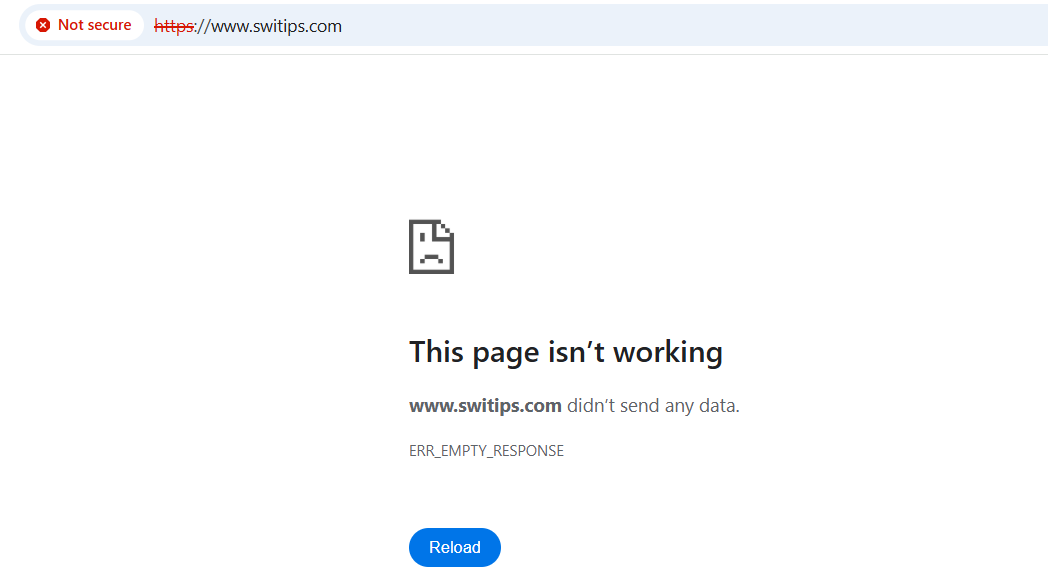Click the sad page error icon
Viewport: 1048px width, 584px height.
pos(432,247)
